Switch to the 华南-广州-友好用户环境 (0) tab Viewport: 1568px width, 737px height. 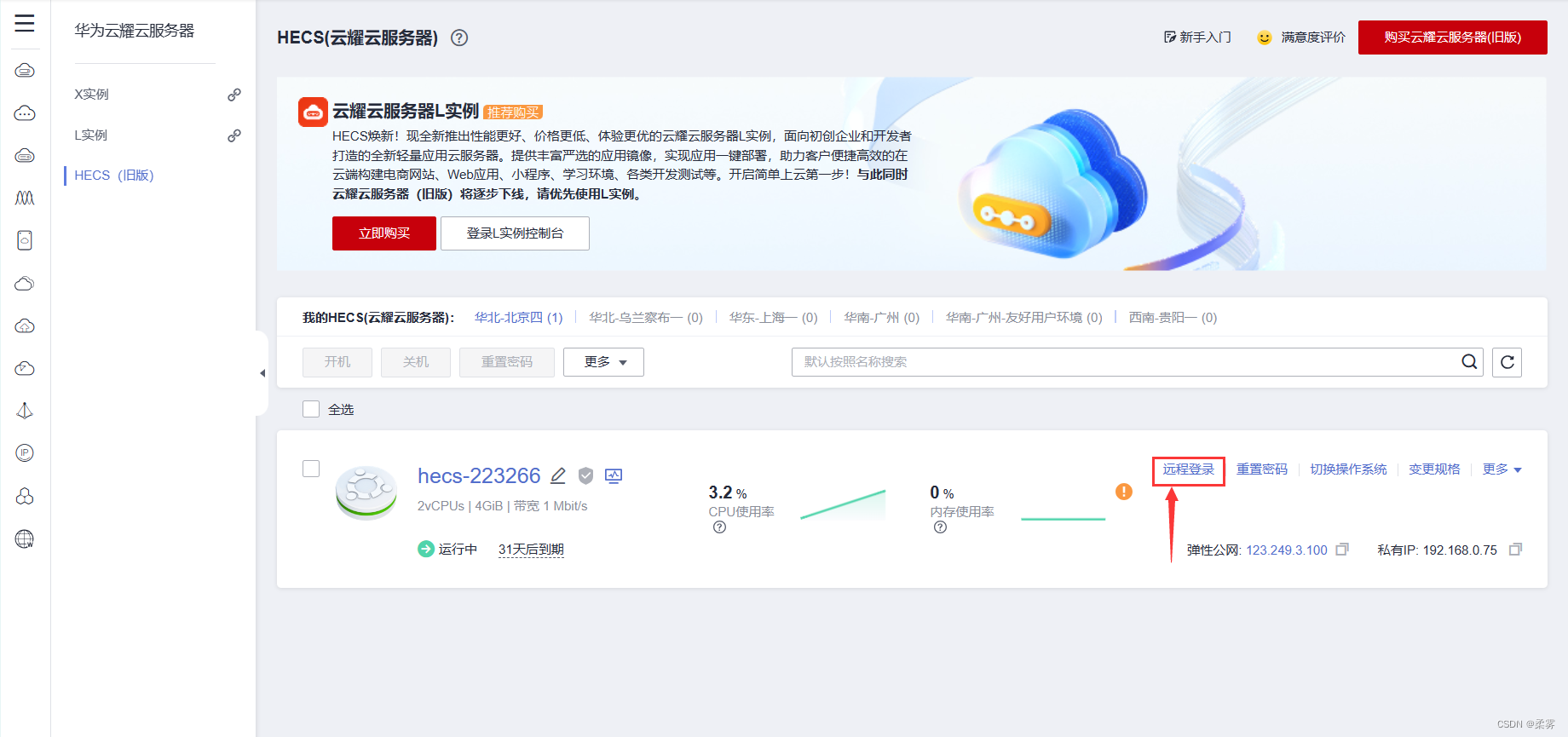[x=1024, y=318]
